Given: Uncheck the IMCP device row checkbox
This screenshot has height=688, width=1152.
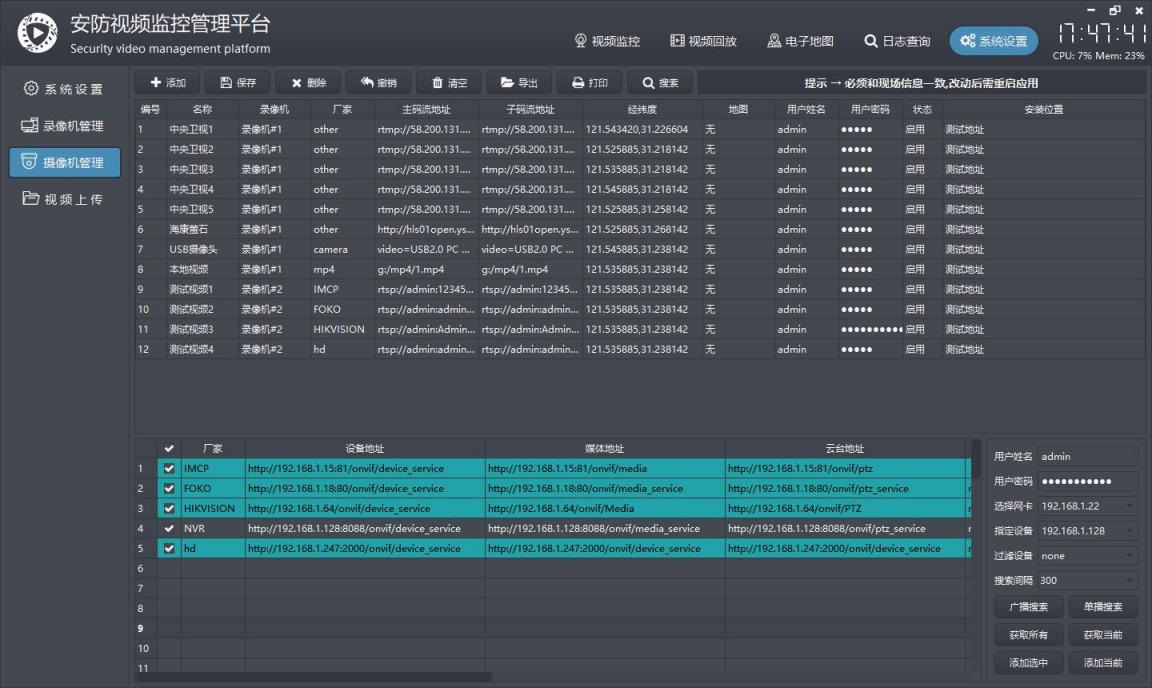Looking at the screenshot, I should tap(169, 468).
